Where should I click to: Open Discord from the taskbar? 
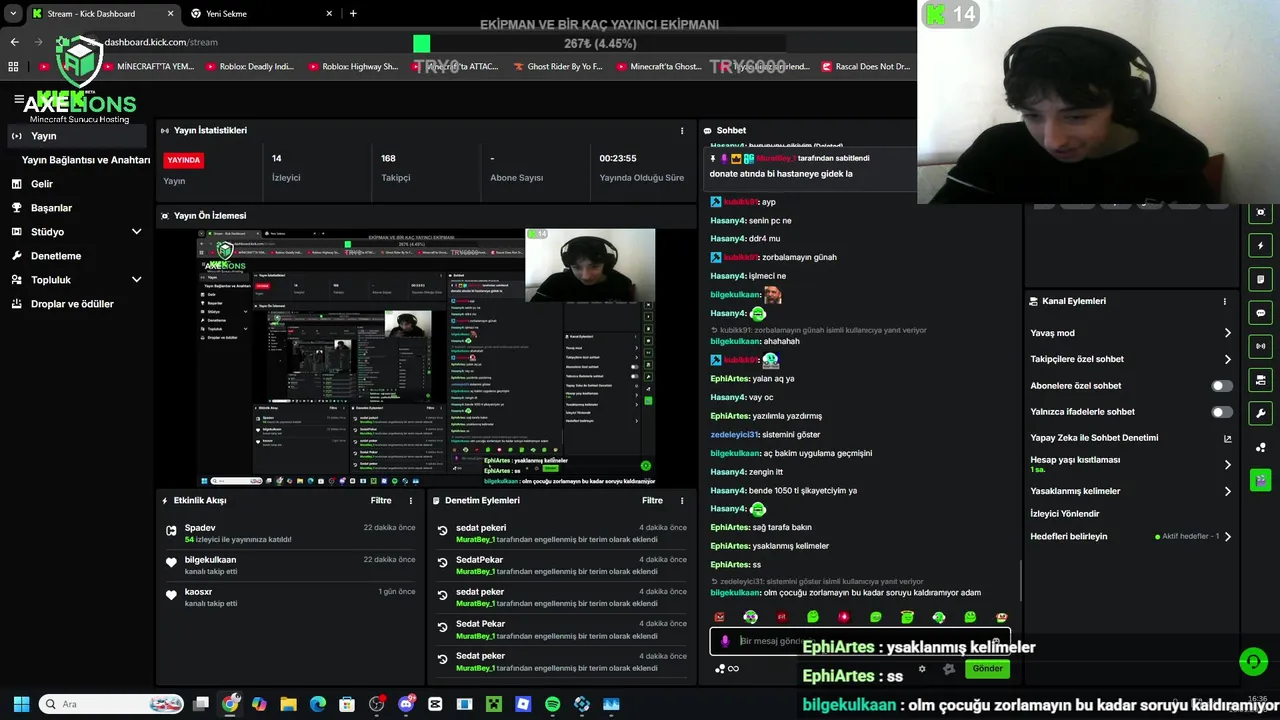pos(406,704)
